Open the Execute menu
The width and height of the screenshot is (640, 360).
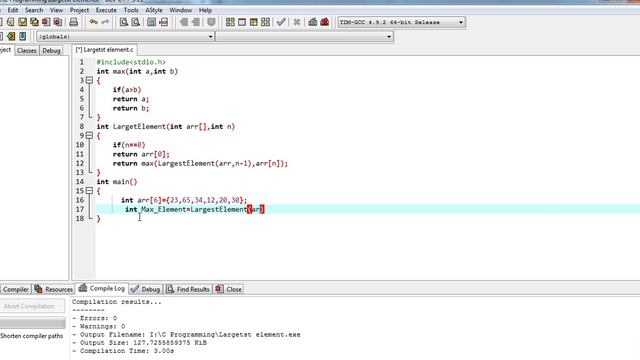pos(106,10)
